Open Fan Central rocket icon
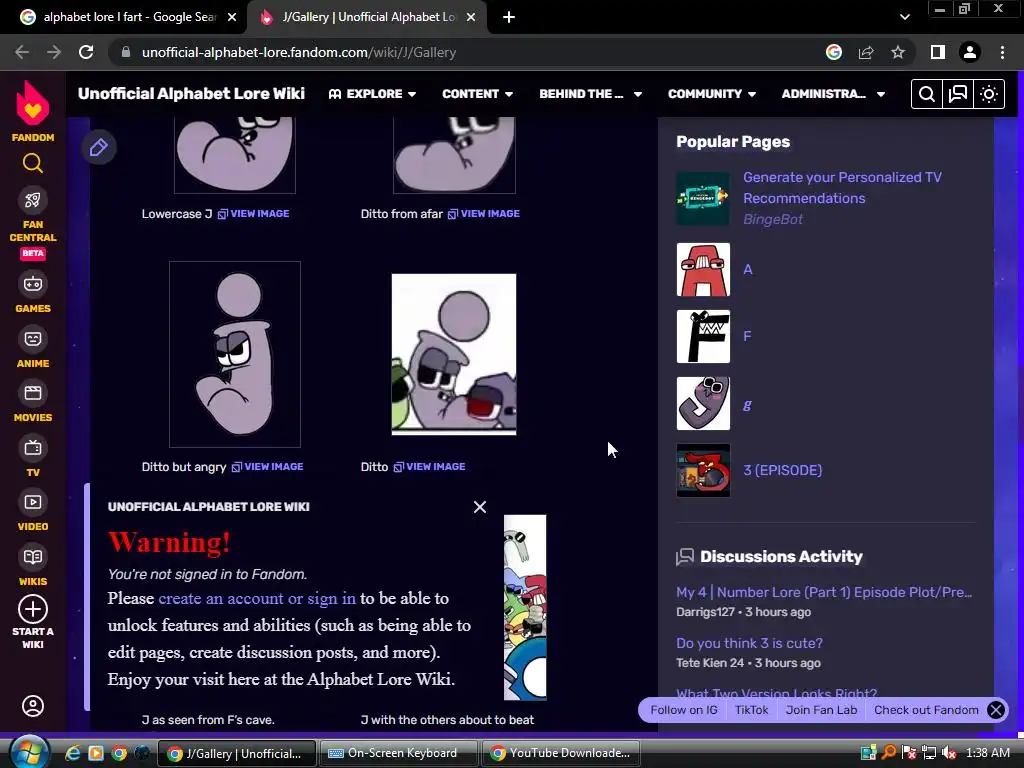 click(x=33, y=200)
